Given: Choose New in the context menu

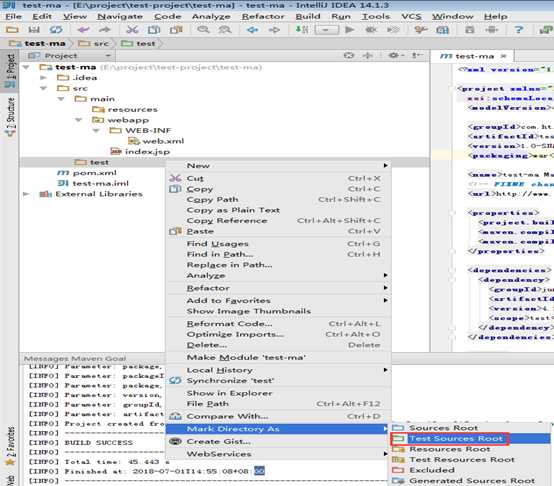Looking at the screenshot, I should (x=278, y=165).
